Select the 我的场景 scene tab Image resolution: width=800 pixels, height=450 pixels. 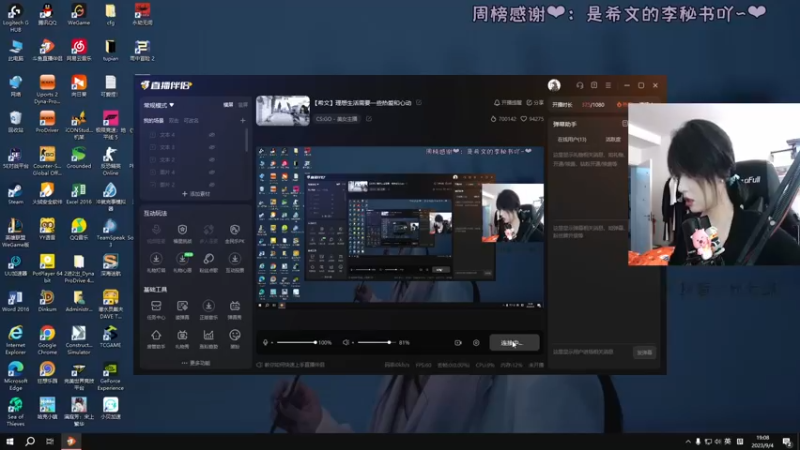(153, 120)
